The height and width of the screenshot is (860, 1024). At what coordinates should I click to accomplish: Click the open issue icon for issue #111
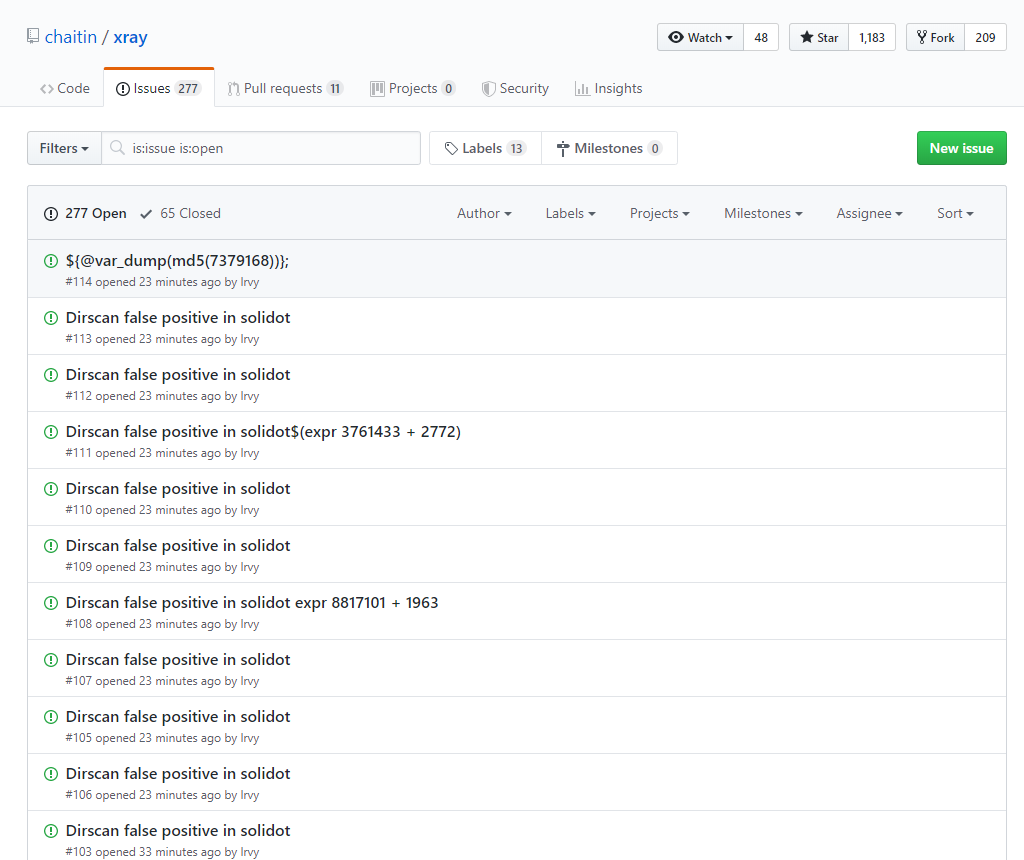[51, 432]
